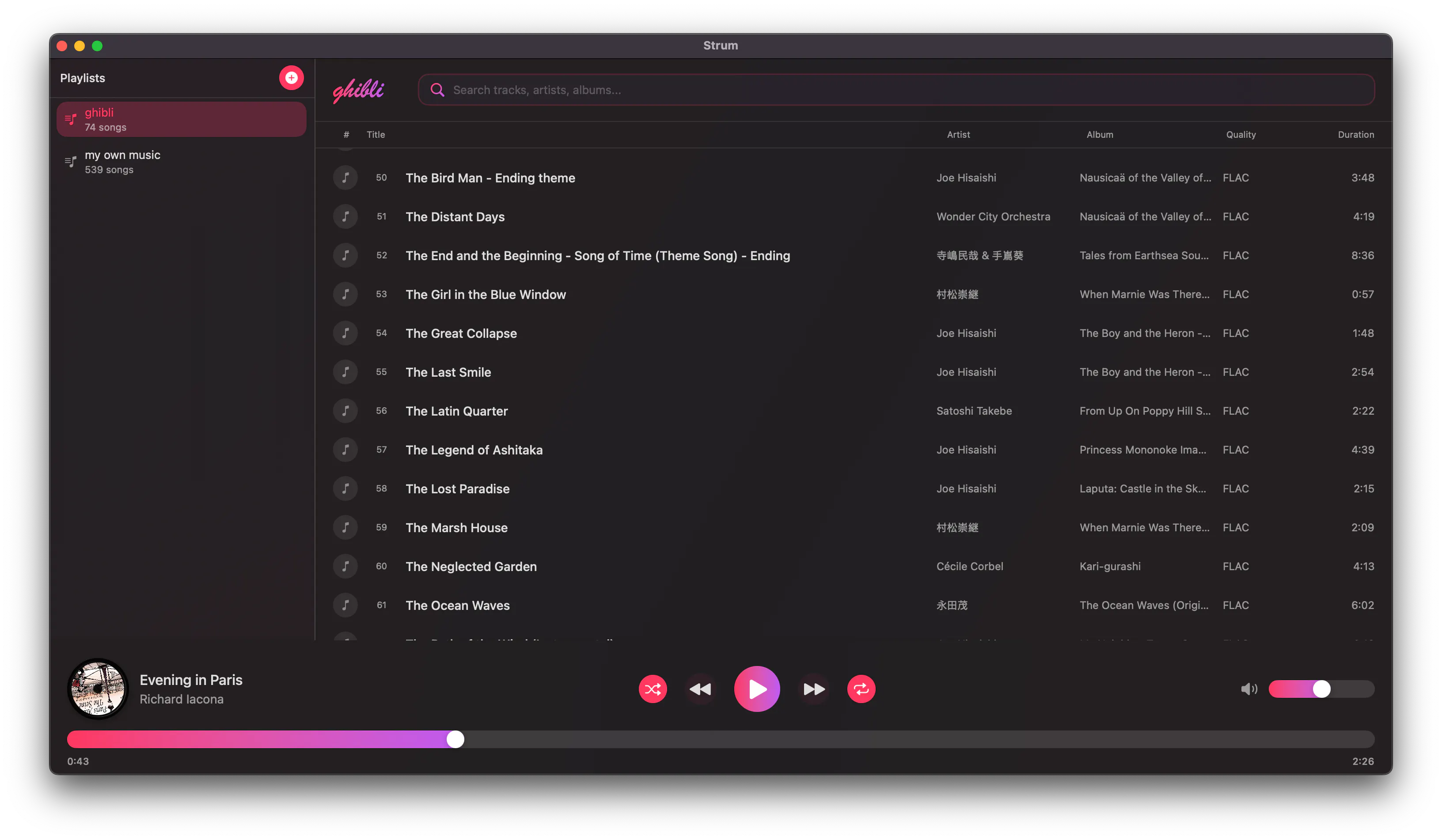Click duration 8:36
The width and height of the screenshot is (1442, 840).
point(1362,256)
